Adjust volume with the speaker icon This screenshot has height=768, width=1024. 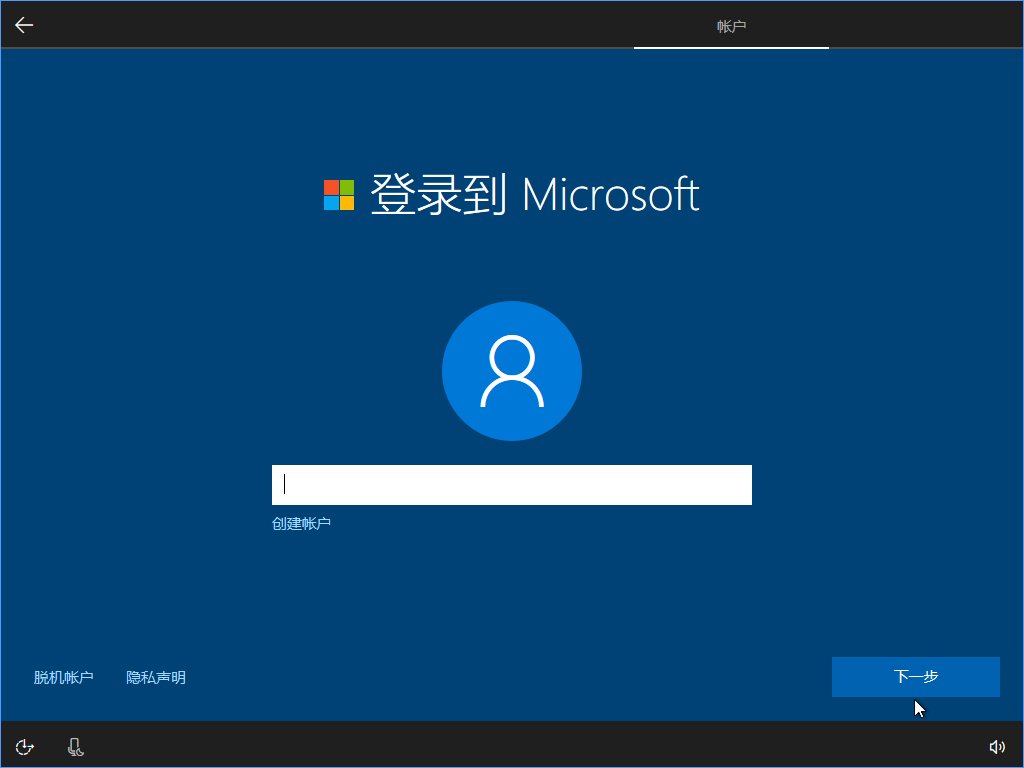click(x=997, y=746)
